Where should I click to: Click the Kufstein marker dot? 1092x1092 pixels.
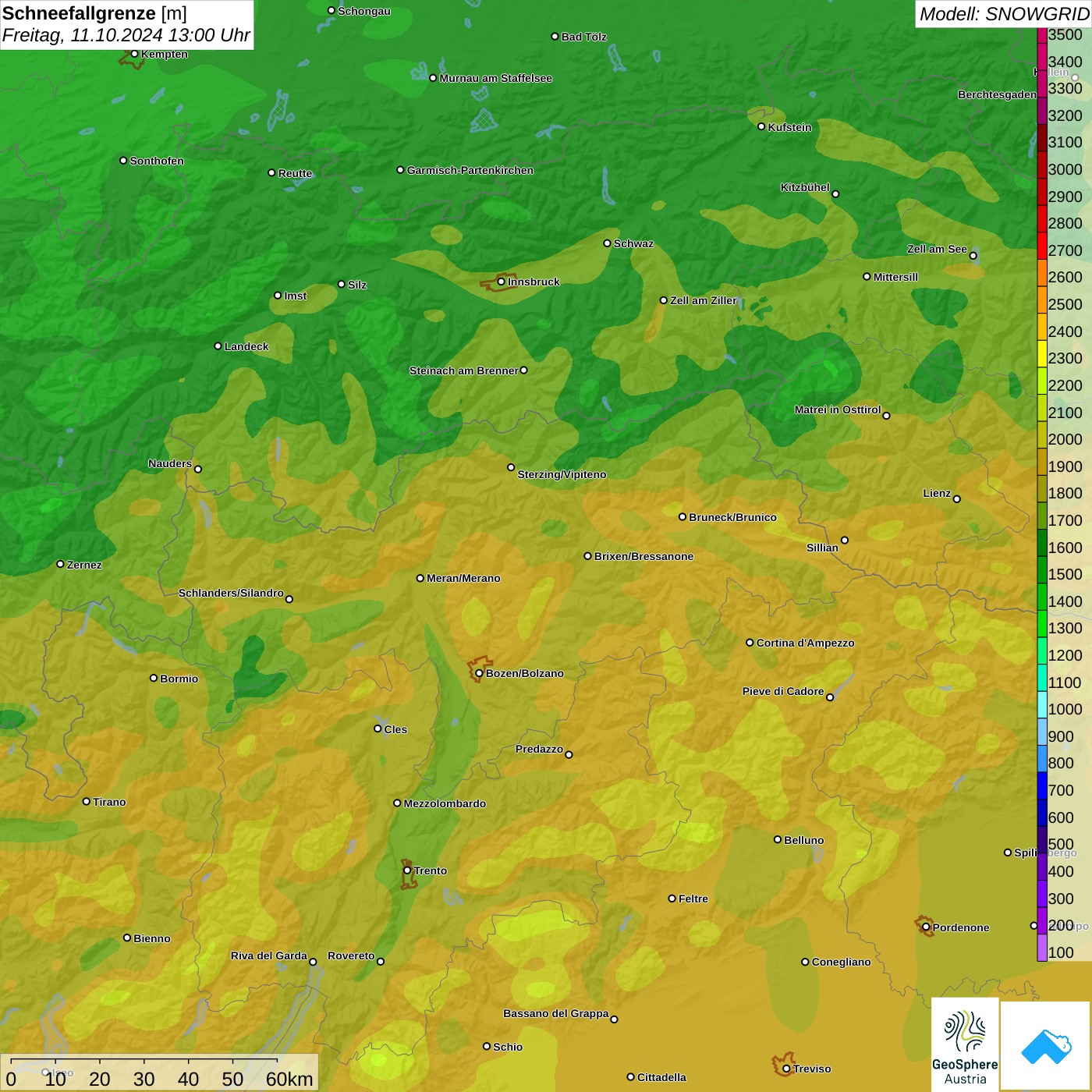coord(761,126)
